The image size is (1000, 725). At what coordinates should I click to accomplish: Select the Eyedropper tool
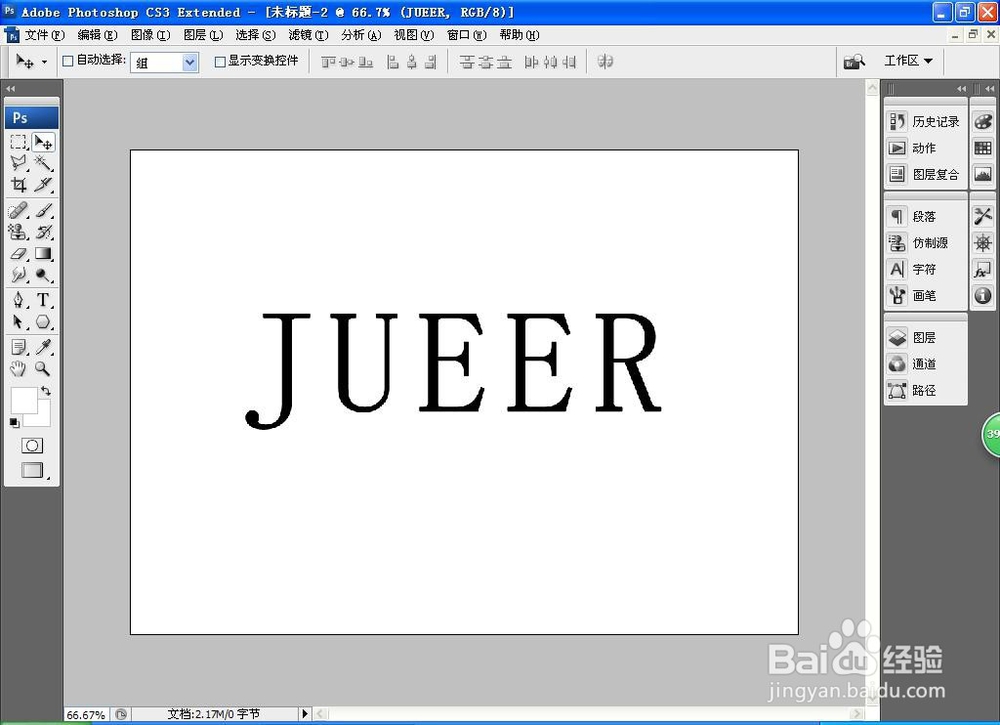click(43, 347)
